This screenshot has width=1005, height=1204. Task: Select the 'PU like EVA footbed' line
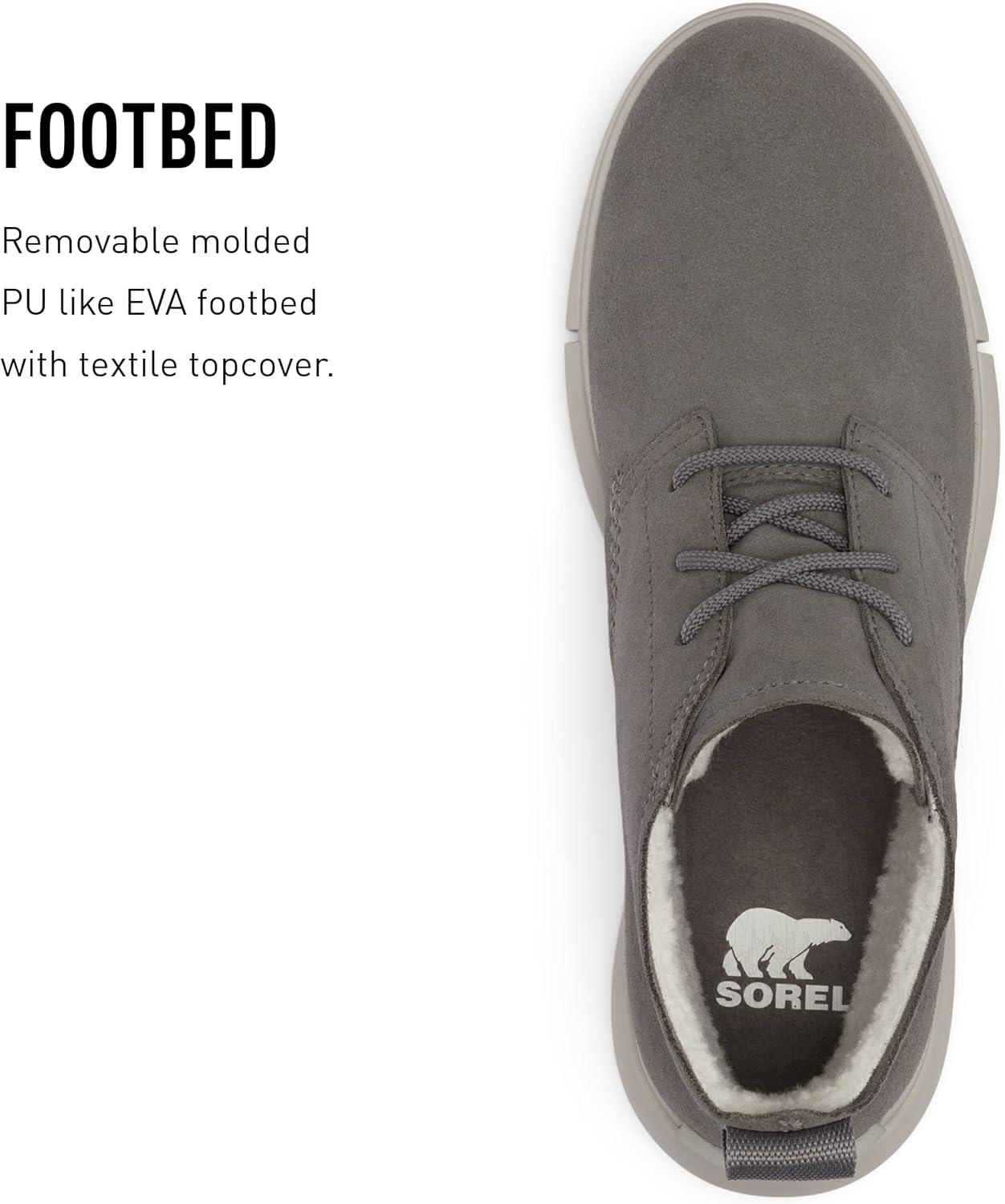coord(159,303)
